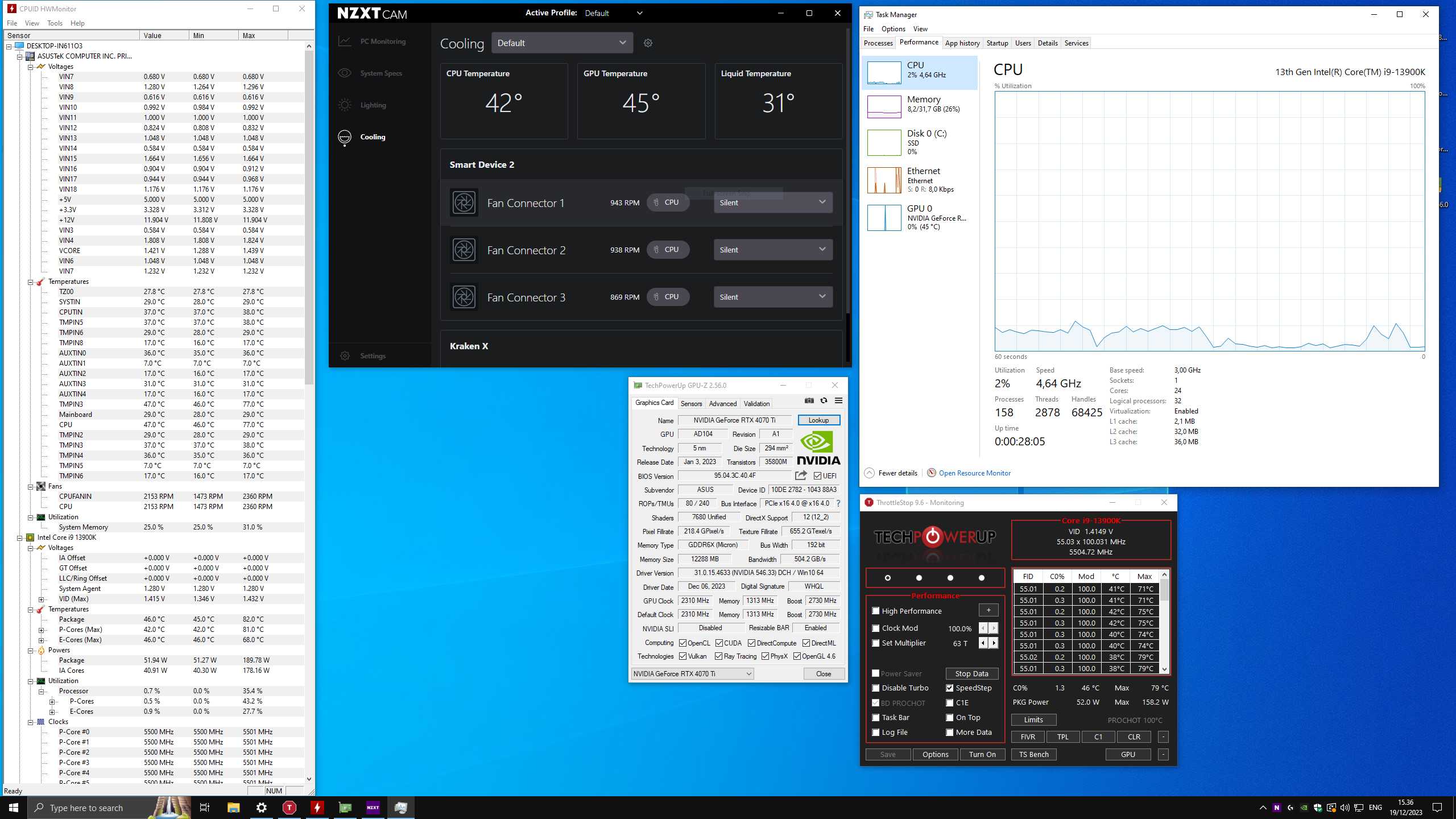The height and width of the screenshot is (819, 1456).
Task: Open Fan Connector 1 Silent dropdown
Action: point(773,203)
